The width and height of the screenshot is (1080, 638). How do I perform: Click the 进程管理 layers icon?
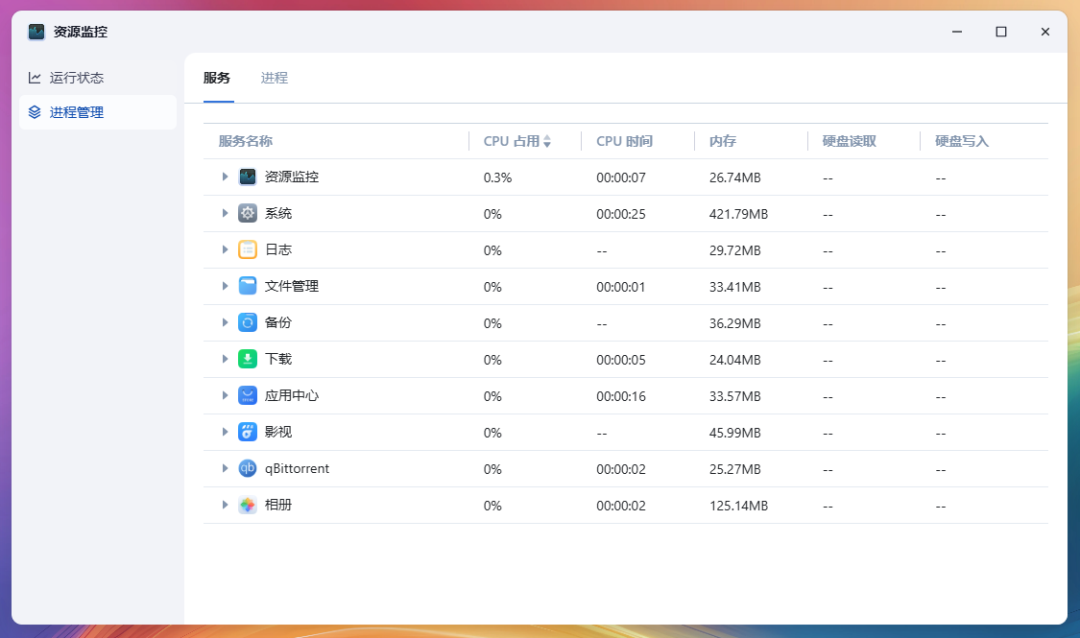[34, 112]
